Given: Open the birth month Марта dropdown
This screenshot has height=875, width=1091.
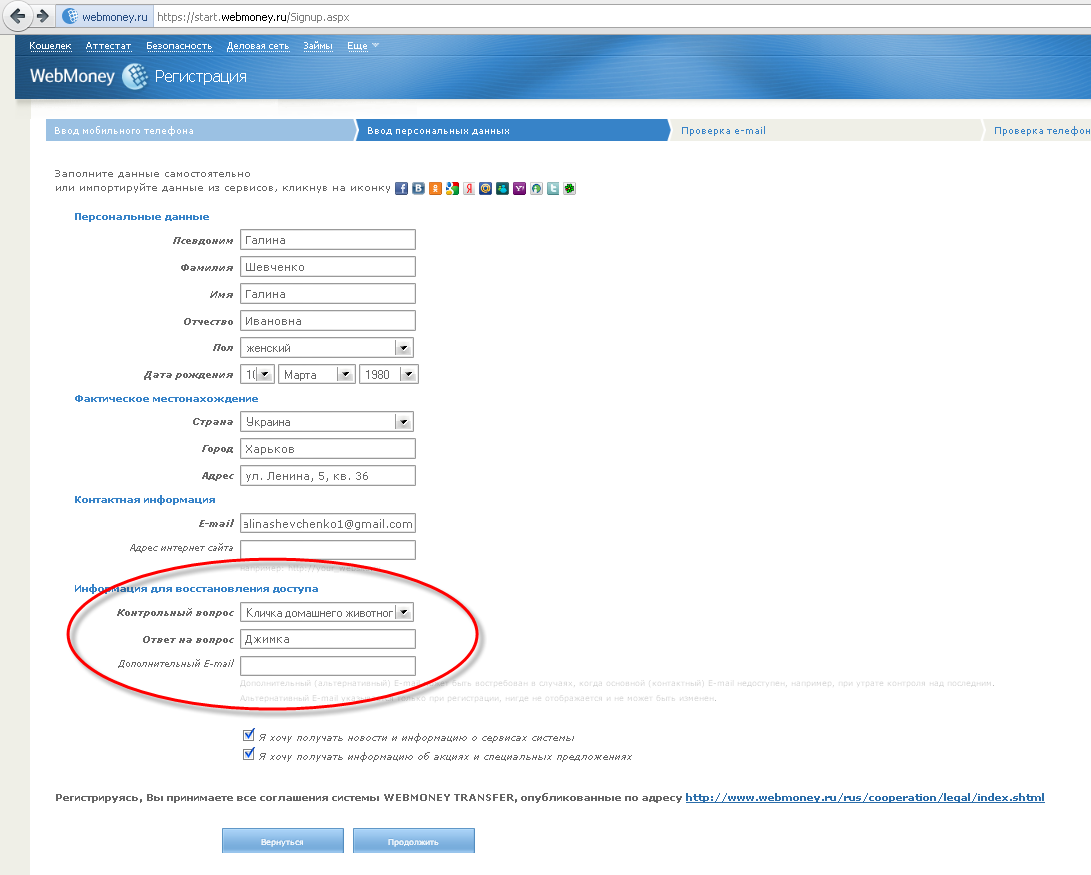Looking at the screenshot, I should coord(317,374).
